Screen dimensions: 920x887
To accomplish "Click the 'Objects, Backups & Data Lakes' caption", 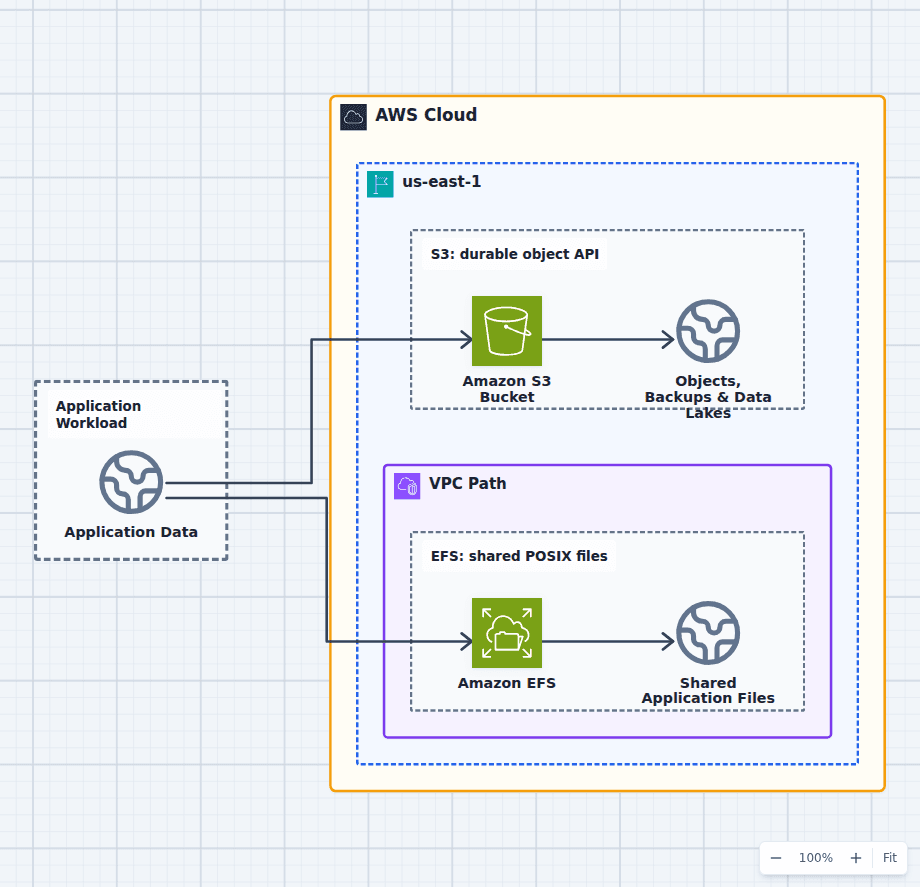I will (x=708, y=397).
